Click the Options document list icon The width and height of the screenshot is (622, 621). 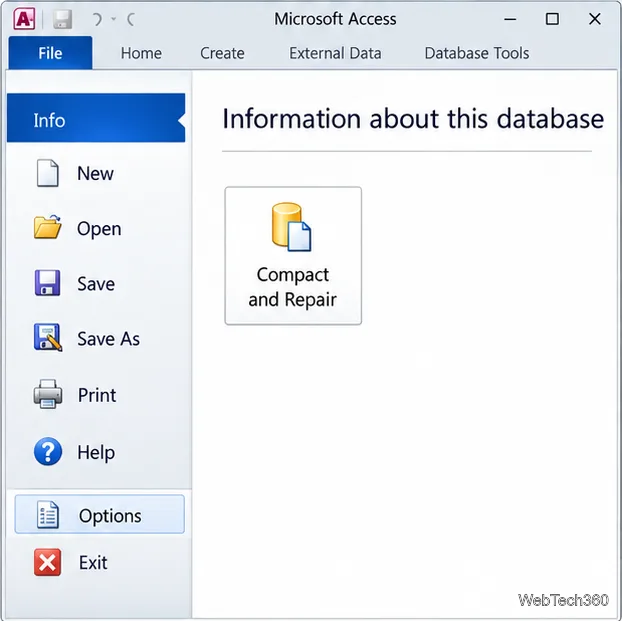48,515
